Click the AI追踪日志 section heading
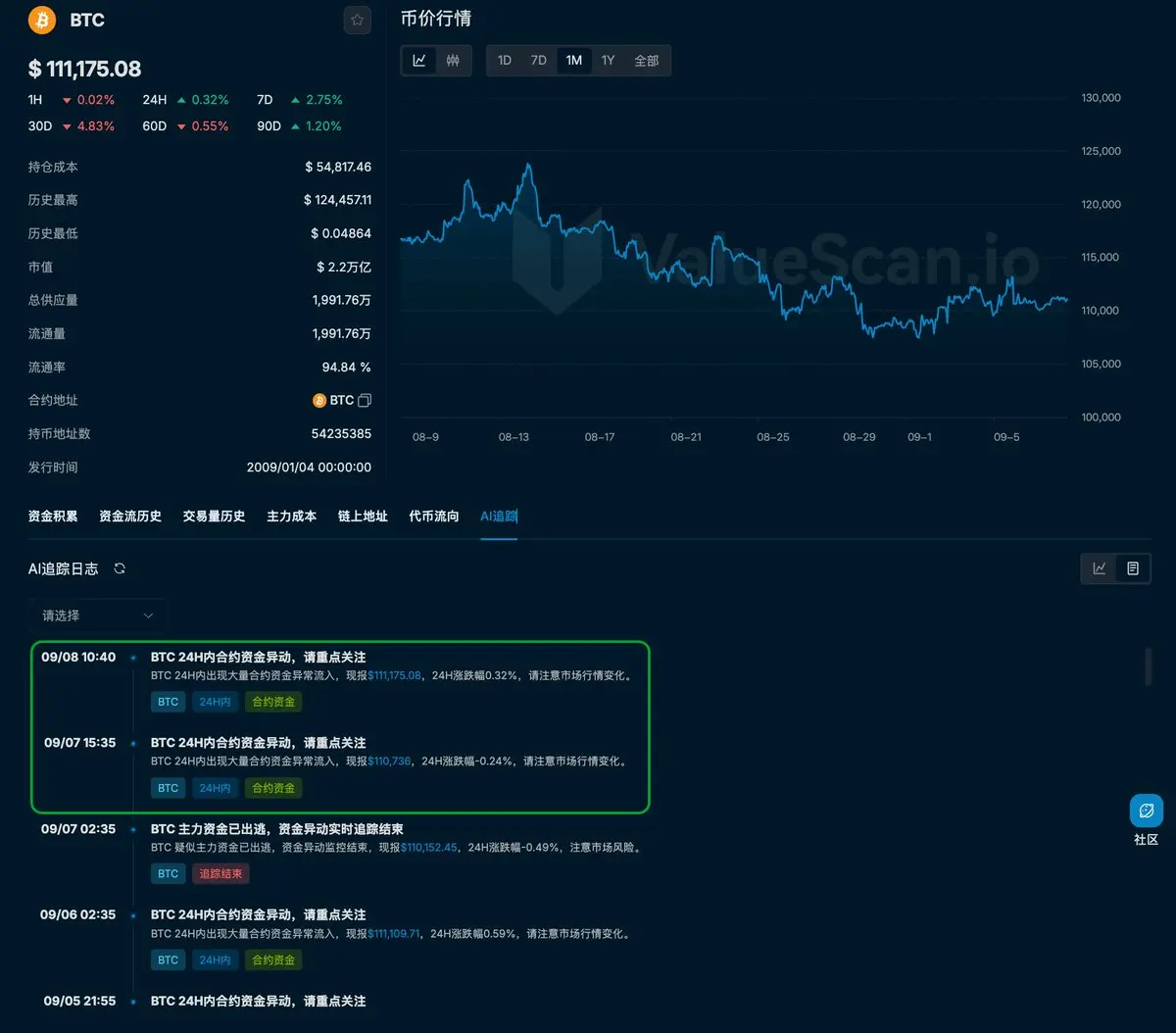This screenshot has width=1176, height=1033. pos(63,568)
